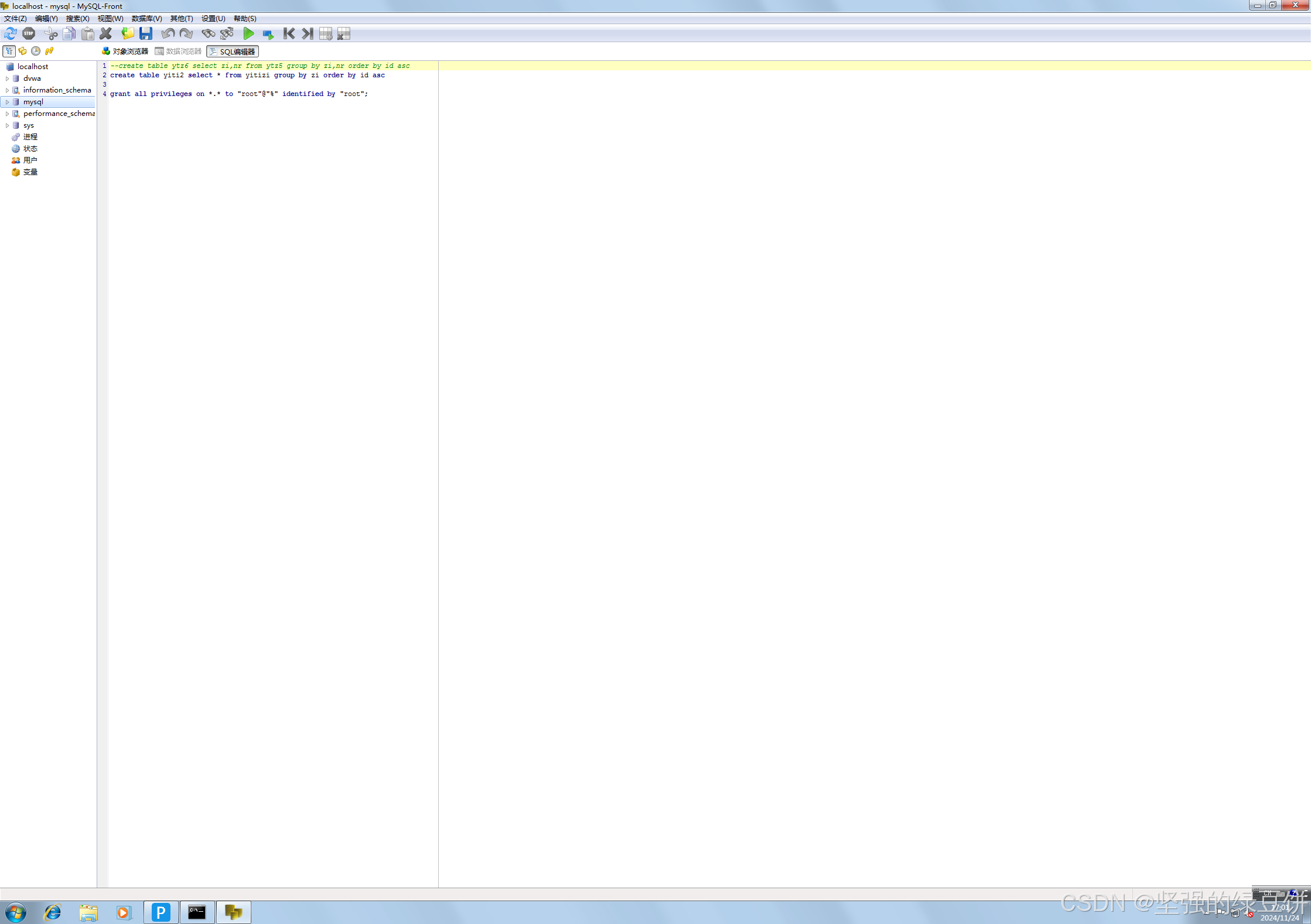Click the green Run SQL play button
The width and height of the screenshot is (1311, 924).
pyautogui.click(x=248, y=34)
